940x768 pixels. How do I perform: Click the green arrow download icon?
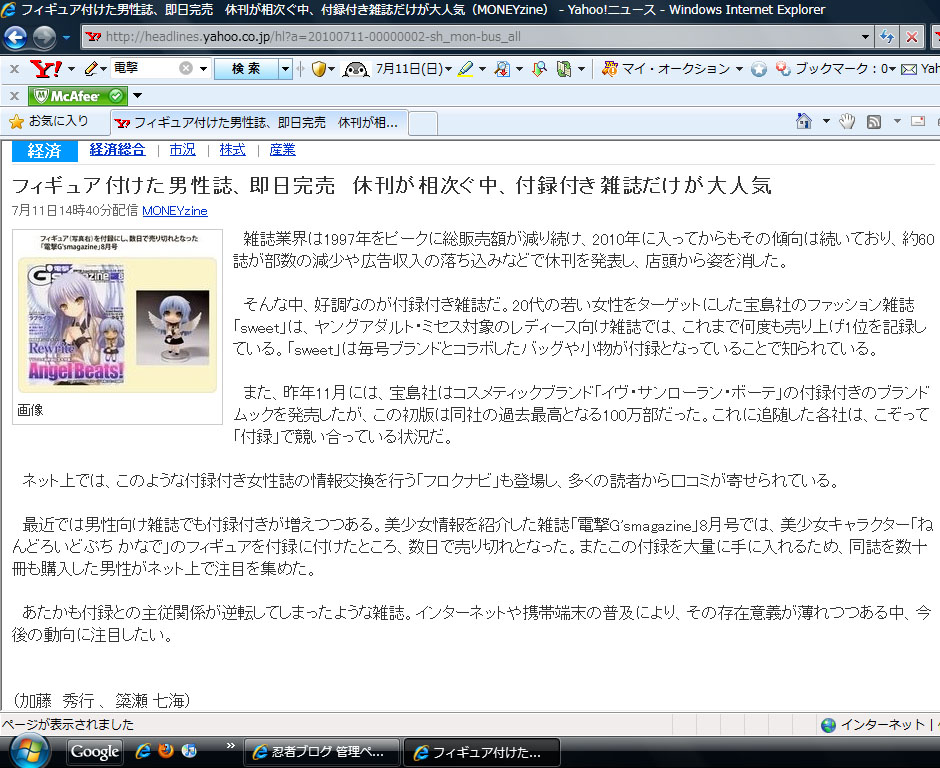[x=539, y=70]
